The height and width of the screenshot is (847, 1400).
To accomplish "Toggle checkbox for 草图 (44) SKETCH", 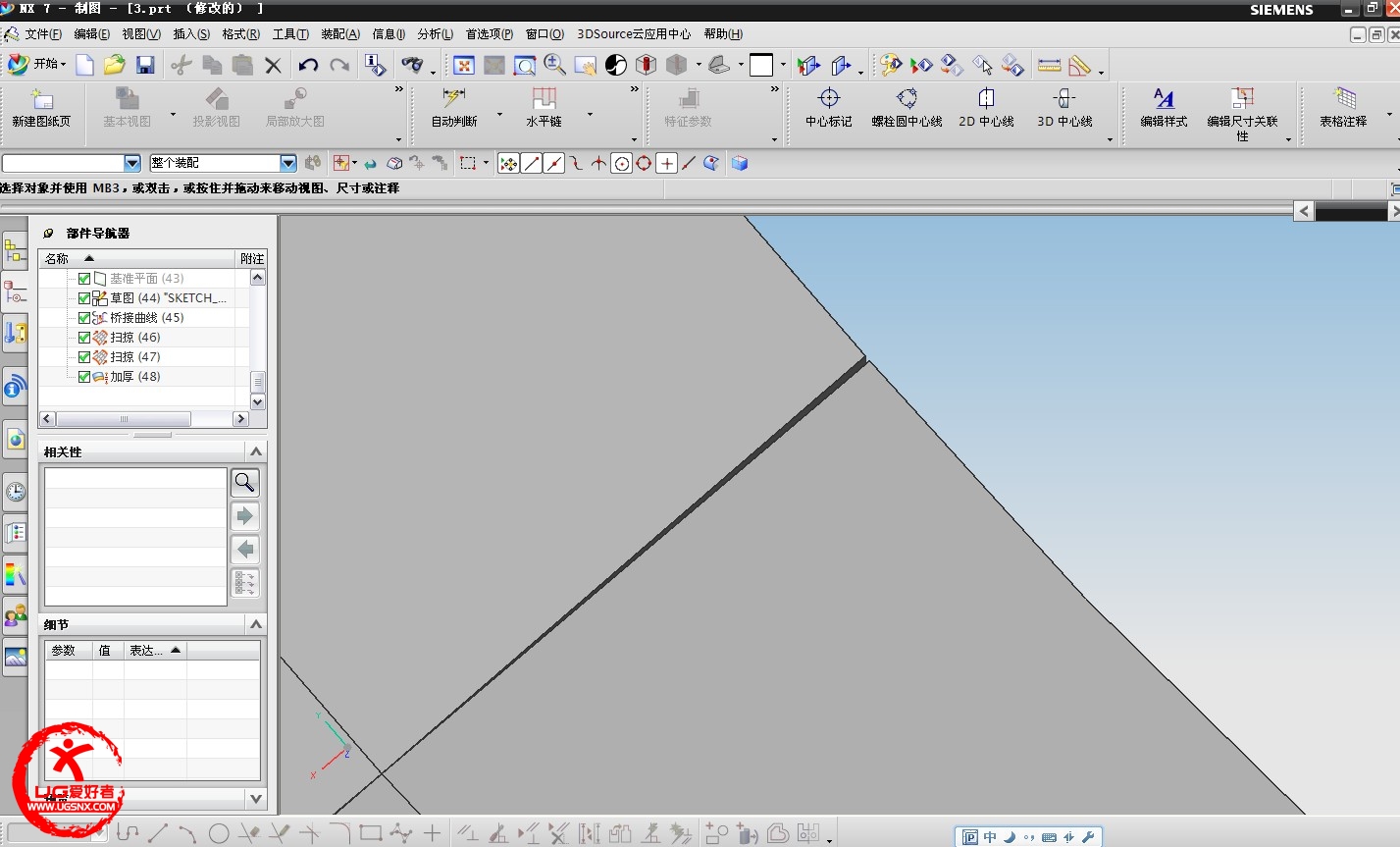I will (x=84, y=298).
